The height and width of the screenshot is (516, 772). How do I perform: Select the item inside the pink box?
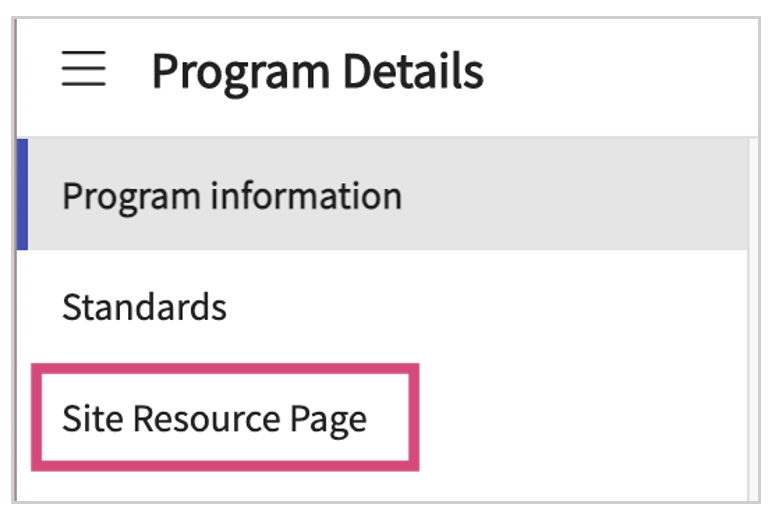click(214, 419)
